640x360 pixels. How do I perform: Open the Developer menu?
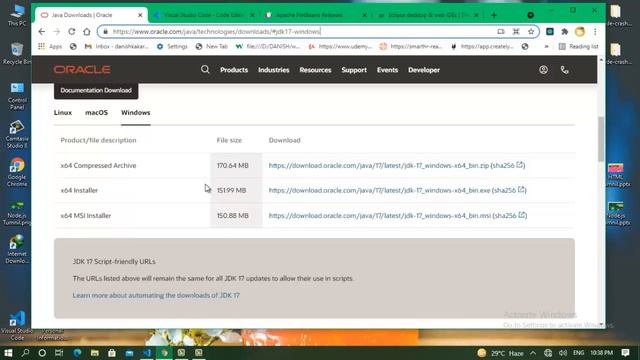coord(424,70)
